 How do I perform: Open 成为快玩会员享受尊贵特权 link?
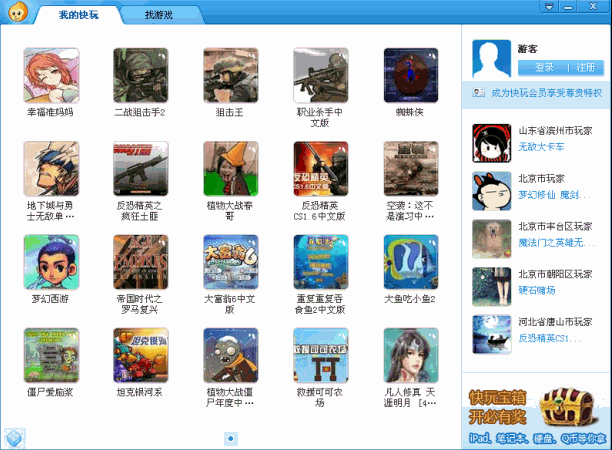pos(546,92)
